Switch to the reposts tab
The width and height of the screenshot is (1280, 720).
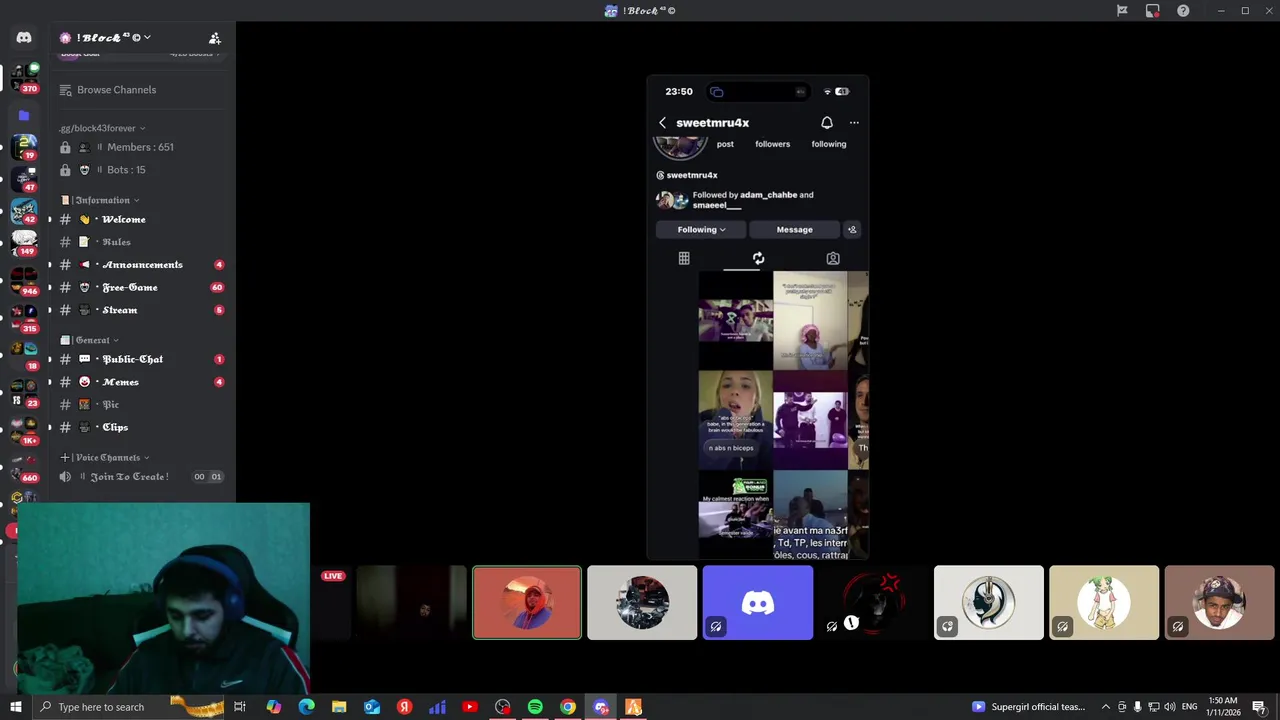click(x=758, y=258)
